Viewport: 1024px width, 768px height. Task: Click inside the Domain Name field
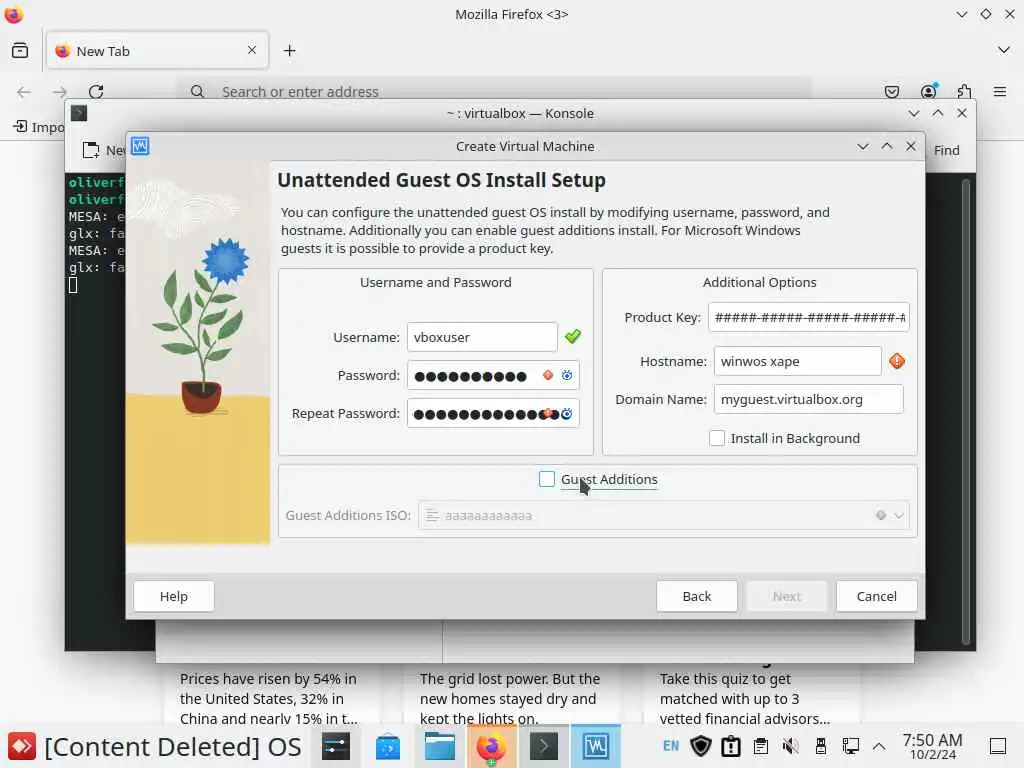point(808,399)
